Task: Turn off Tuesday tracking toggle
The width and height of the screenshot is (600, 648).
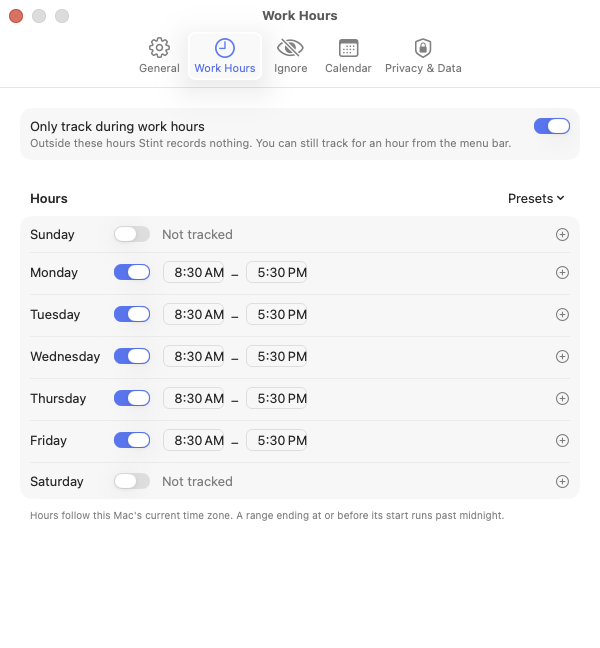Action: (x=132, y=314)
